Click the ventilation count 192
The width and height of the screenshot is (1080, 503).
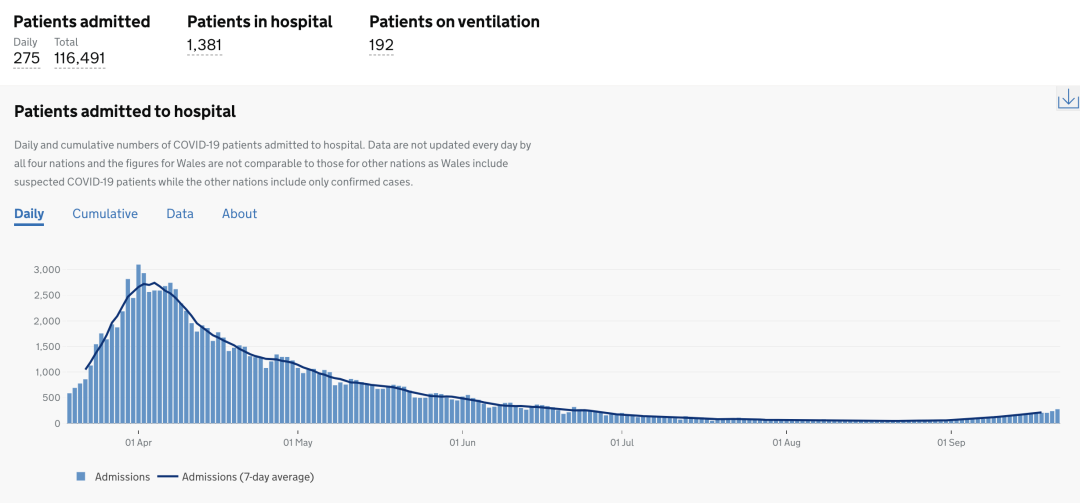(x=381, y=45)
